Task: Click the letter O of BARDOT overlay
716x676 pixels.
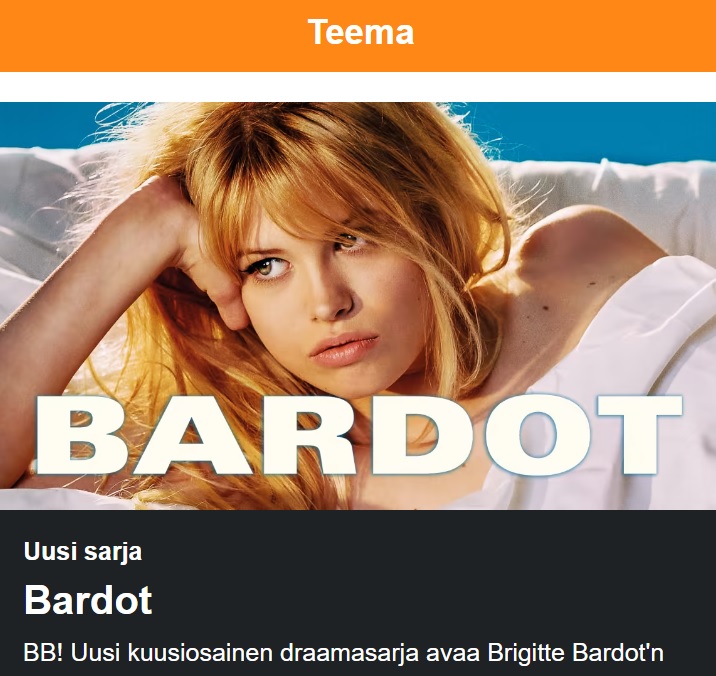Action: coord(539,435)
